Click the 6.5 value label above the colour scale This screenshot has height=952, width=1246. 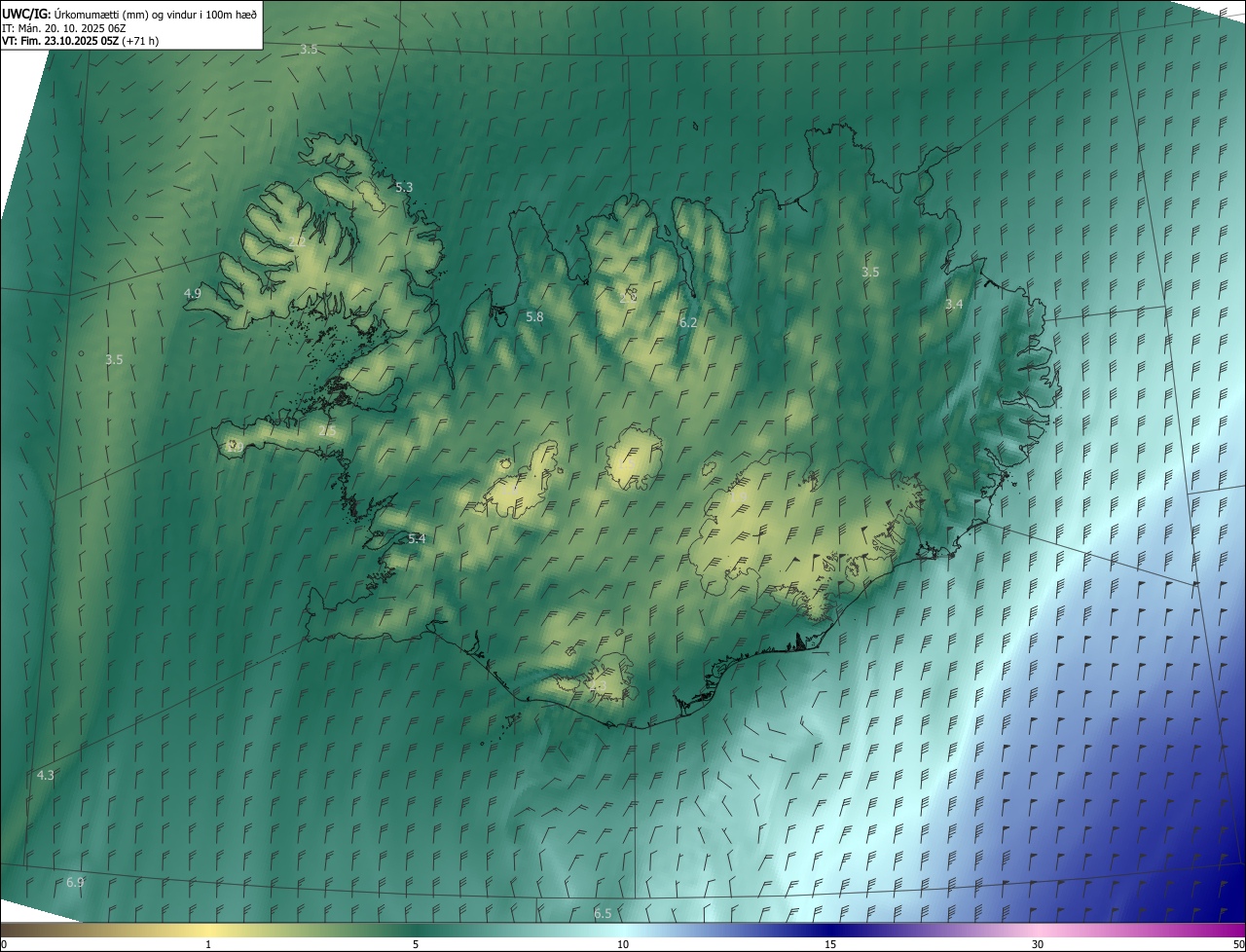pos(603,913)
